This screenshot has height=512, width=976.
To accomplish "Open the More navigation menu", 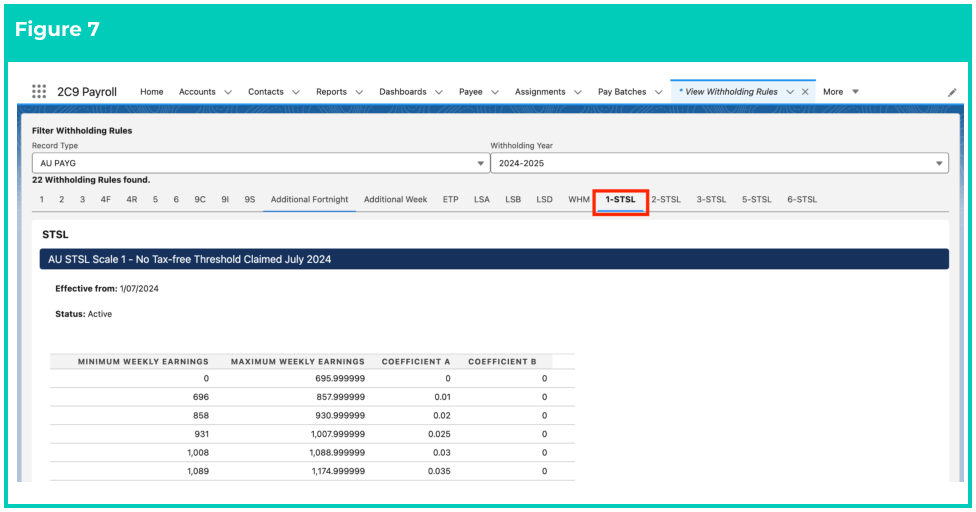I will 840,91.
